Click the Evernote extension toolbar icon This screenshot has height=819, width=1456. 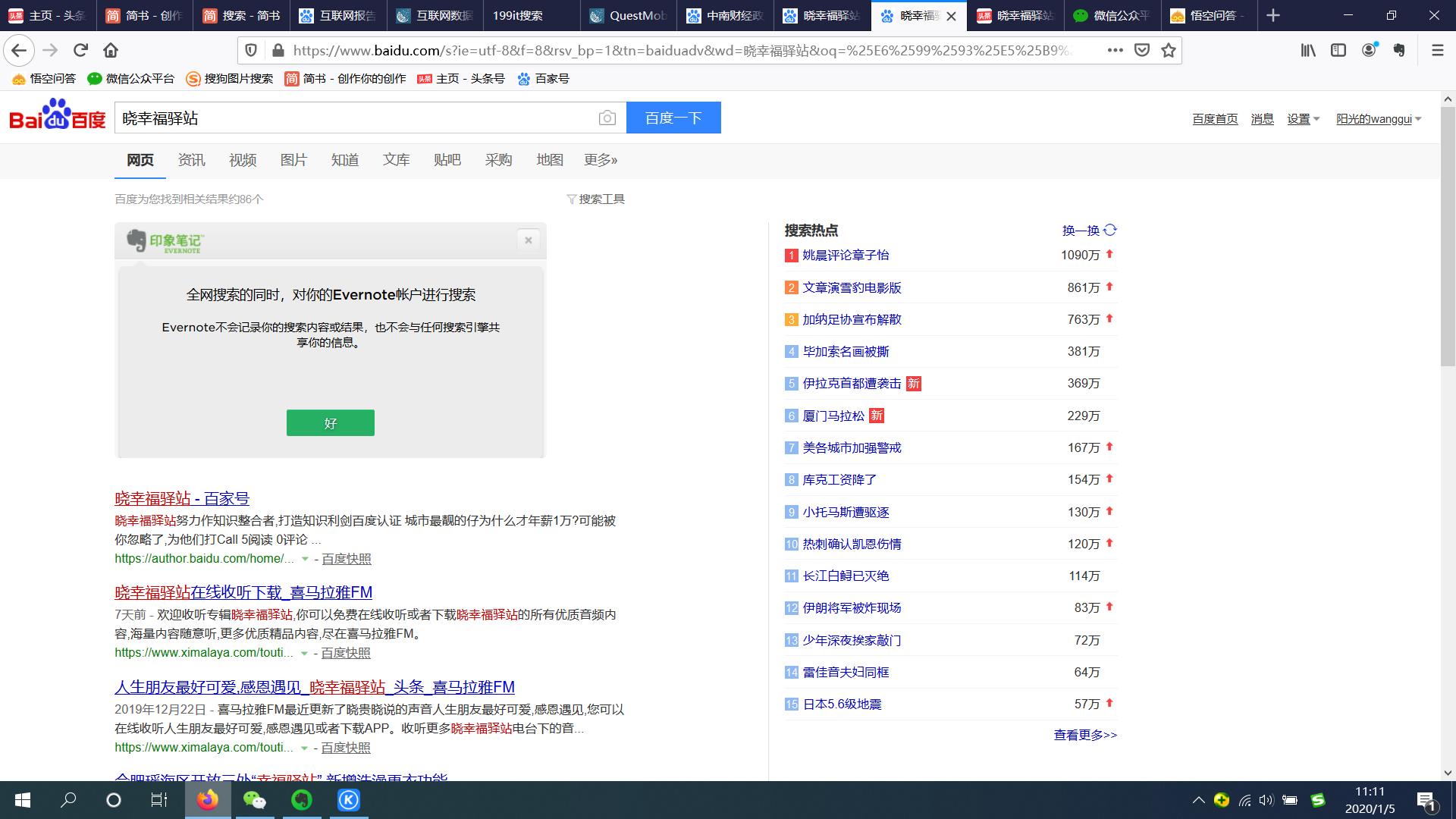(1399, 50)
